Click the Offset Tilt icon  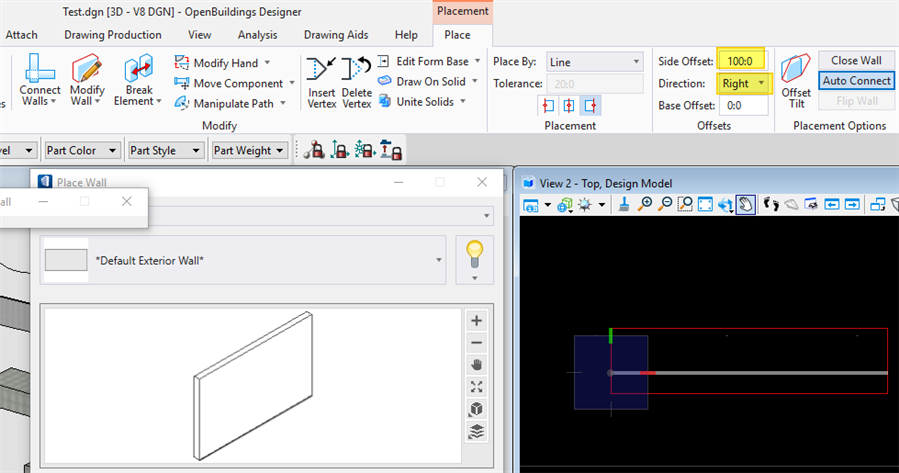coord(796,81)
